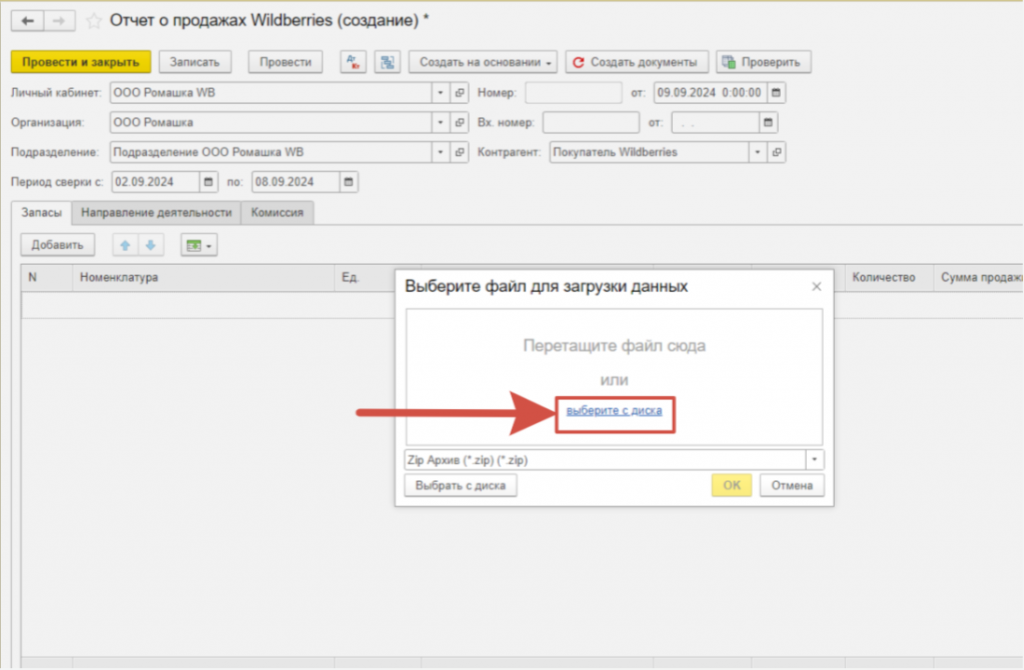This screenshot has width=1024, height=670.
Task: Open the calendar for the document date field
Action: pos(776,93)
